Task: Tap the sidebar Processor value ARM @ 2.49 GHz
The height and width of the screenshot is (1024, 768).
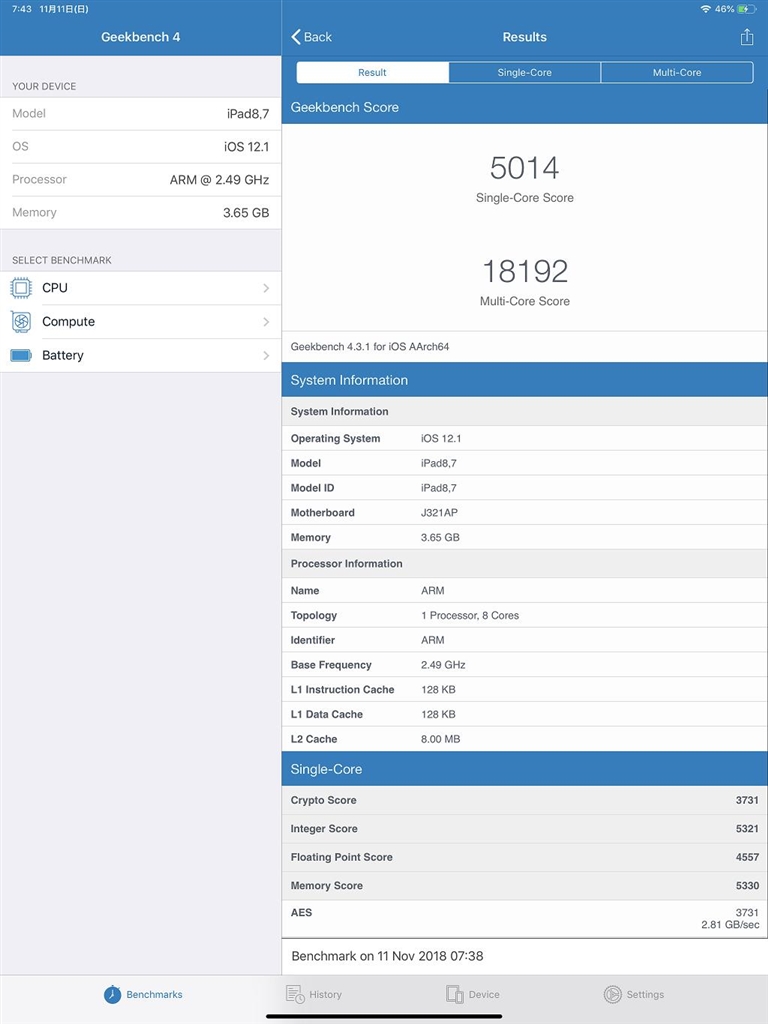Action: [x=219, y=180]
